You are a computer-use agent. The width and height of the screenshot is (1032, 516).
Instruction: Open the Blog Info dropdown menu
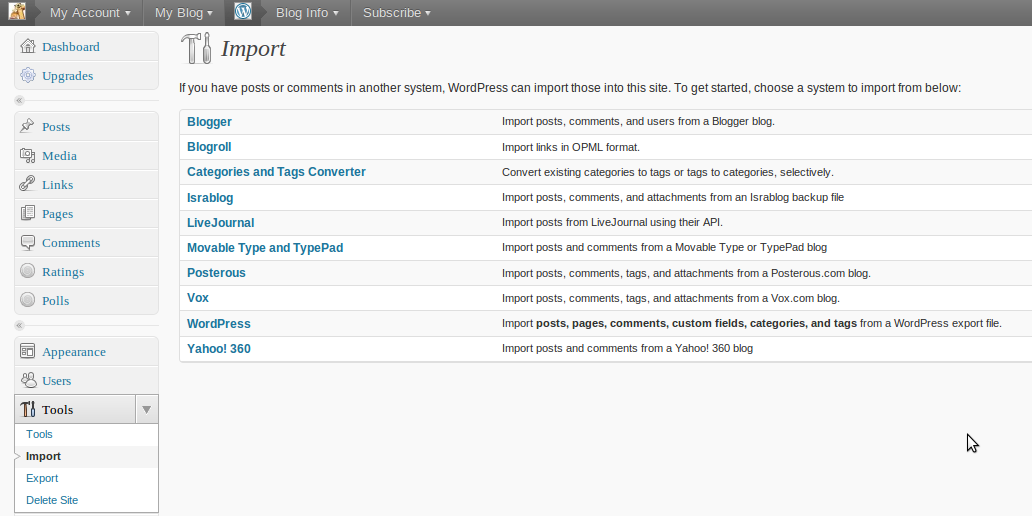pos(307,13)
